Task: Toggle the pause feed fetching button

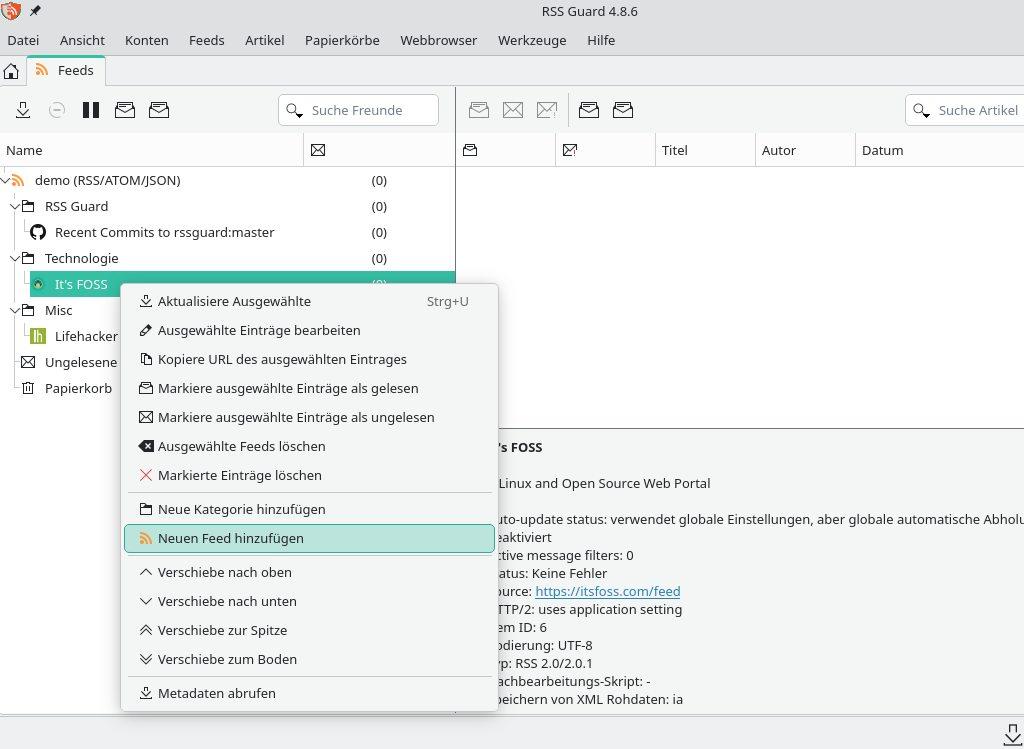Action: [91, 110]
